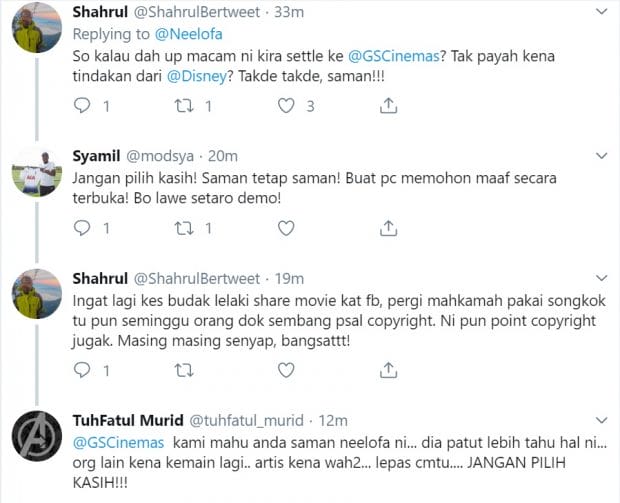Retweet Shahrul's copyright tweet
This screenshot has height=503, width=620.
point(184,370)
